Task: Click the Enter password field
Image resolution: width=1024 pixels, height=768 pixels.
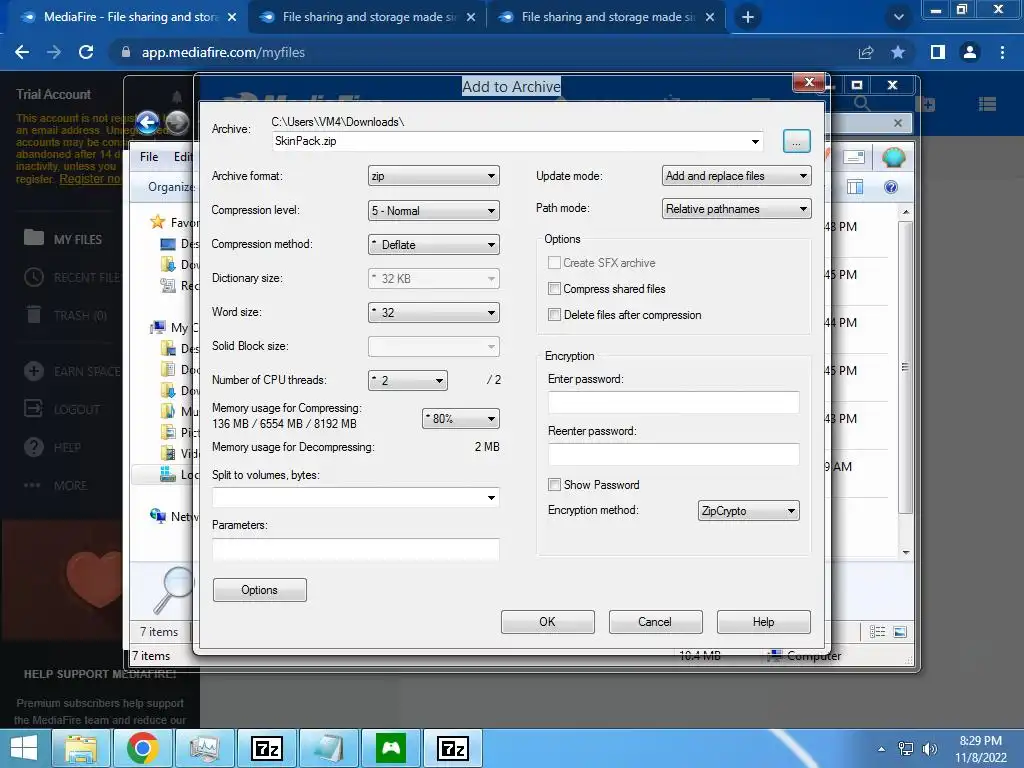Action: (673, 402)
